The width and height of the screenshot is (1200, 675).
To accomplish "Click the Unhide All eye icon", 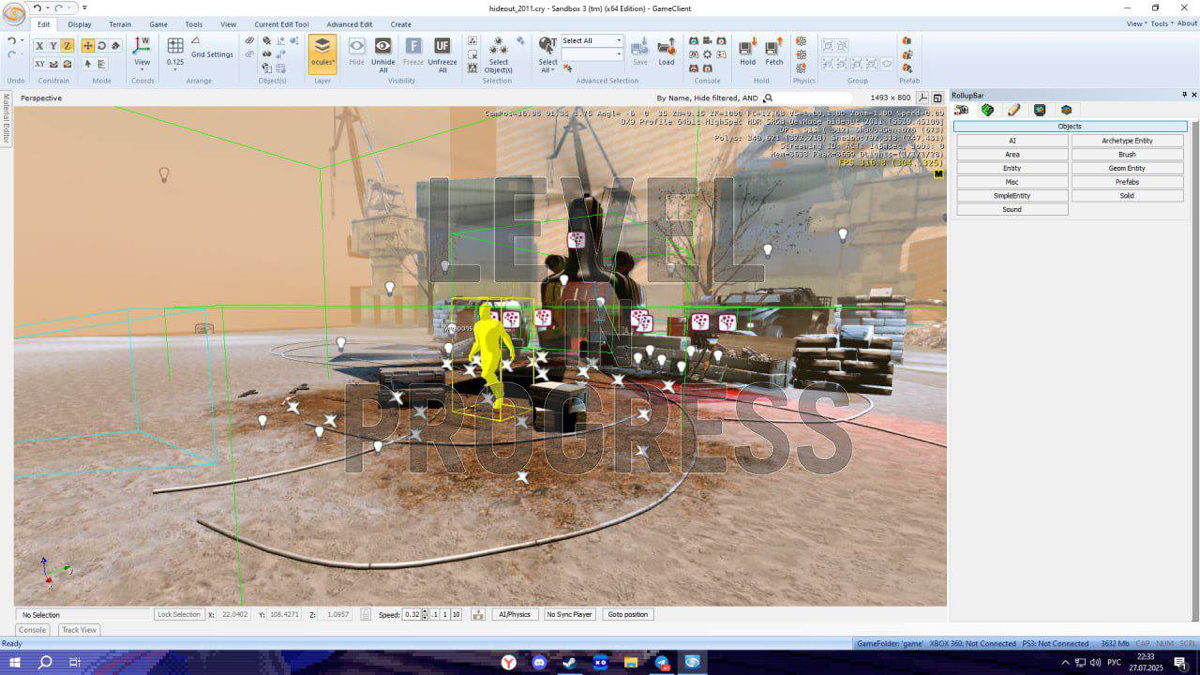I will [x=383, y=46].
